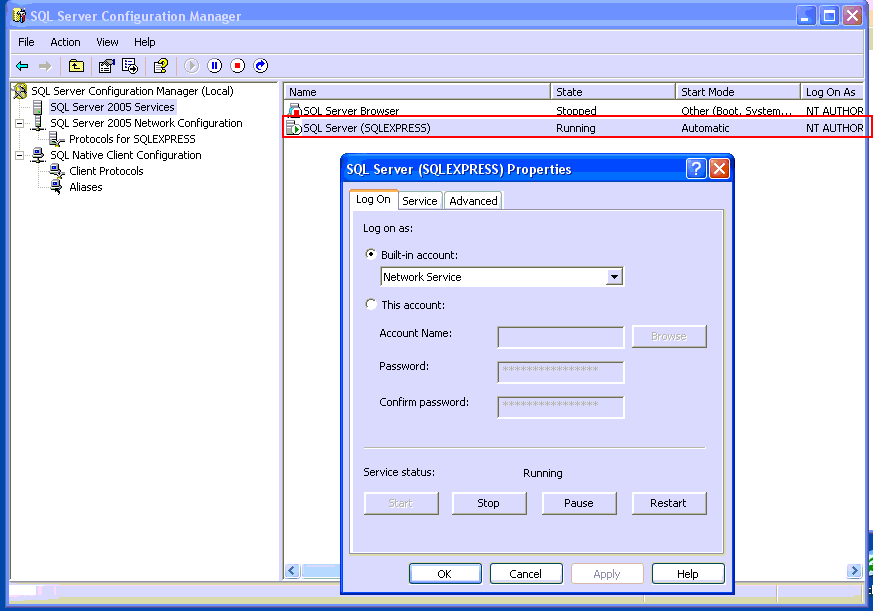The height and width of the screenshot is (611, 873).
Task: Select the Built-in account radio button
Action: click(x=372, y=255)
